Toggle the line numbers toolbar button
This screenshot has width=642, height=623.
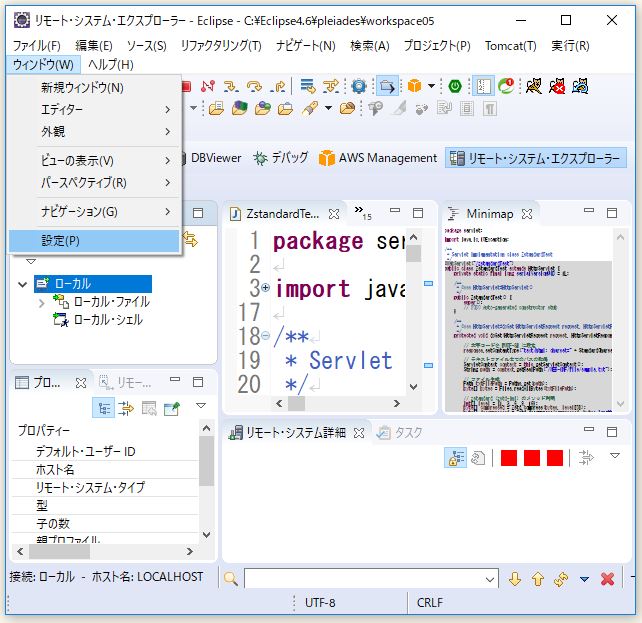point(483,86)
